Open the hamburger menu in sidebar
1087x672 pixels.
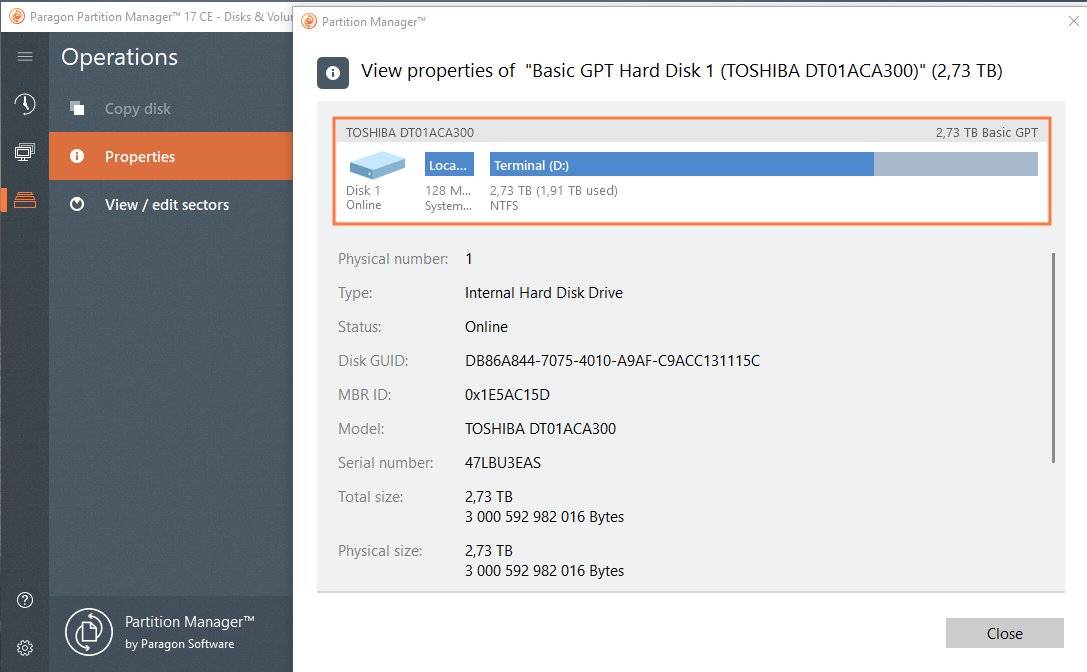25,56
